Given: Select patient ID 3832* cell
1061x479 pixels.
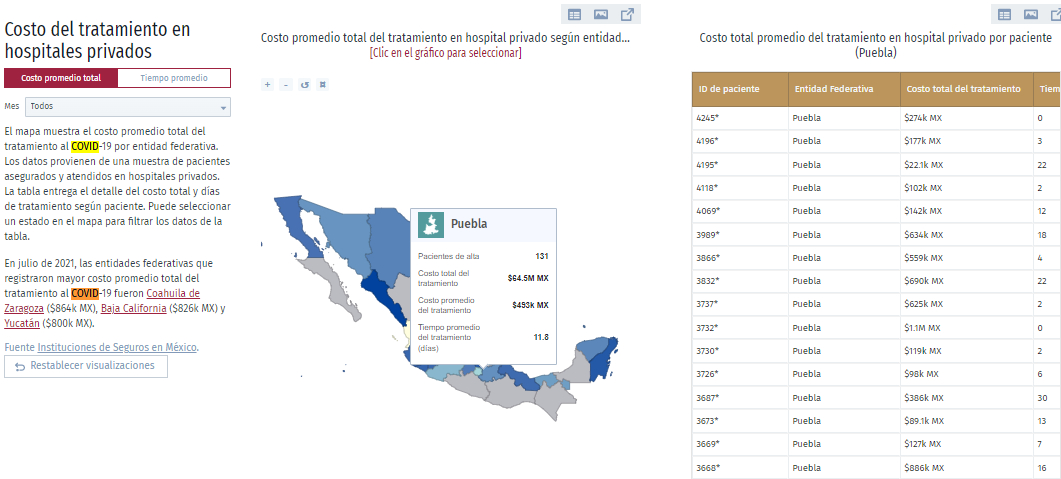Looking at the screenshot, I should point(740,281).
